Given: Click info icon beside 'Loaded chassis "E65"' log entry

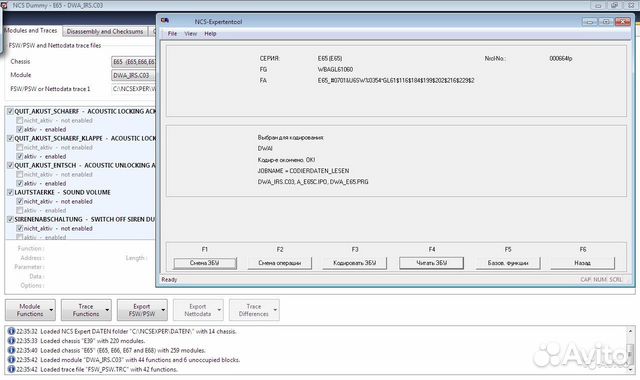Looking at the screenshot, I should tap(11, 350).
